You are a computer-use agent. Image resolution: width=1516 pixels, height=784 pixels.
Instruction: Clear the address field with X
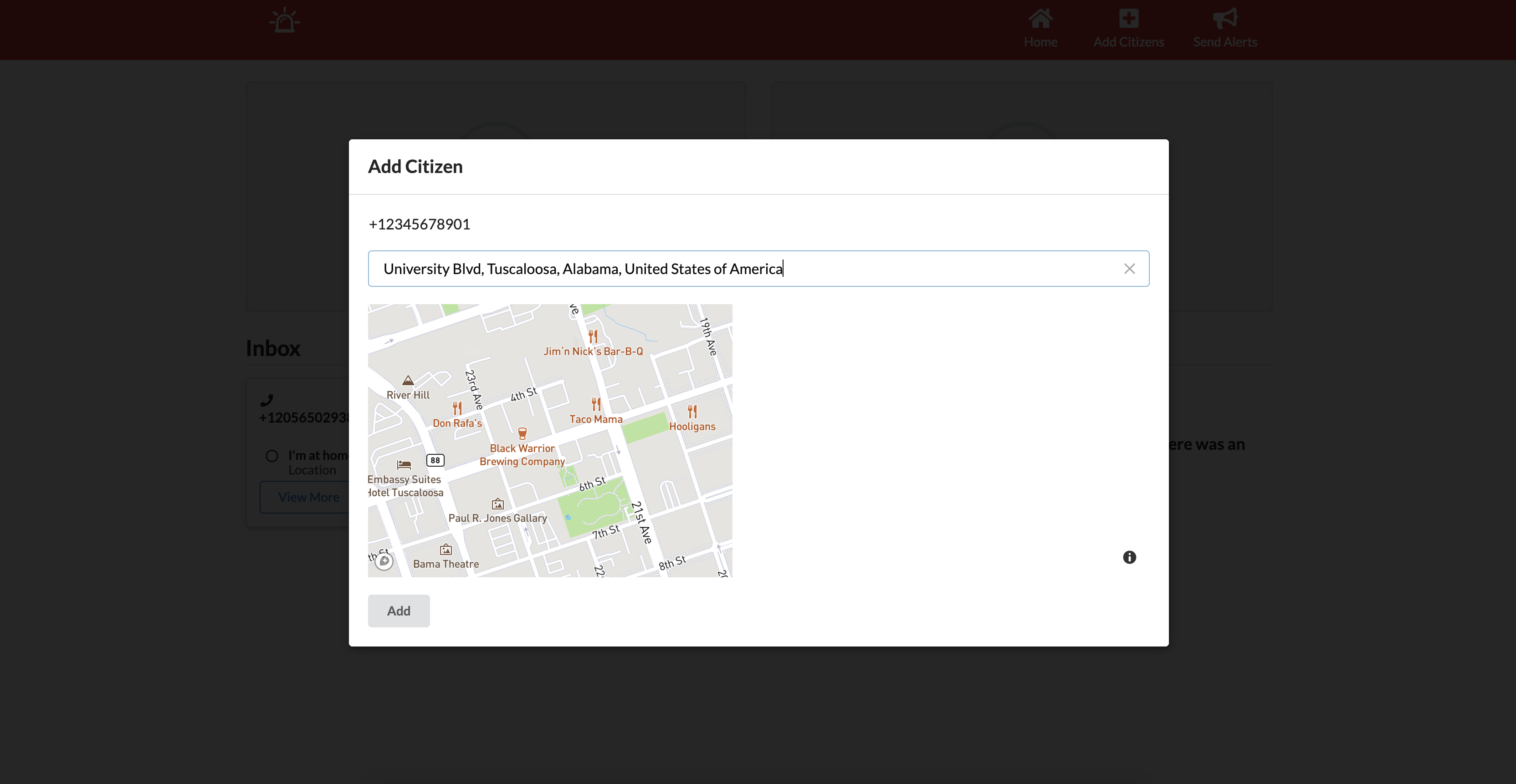point(1129,269)
